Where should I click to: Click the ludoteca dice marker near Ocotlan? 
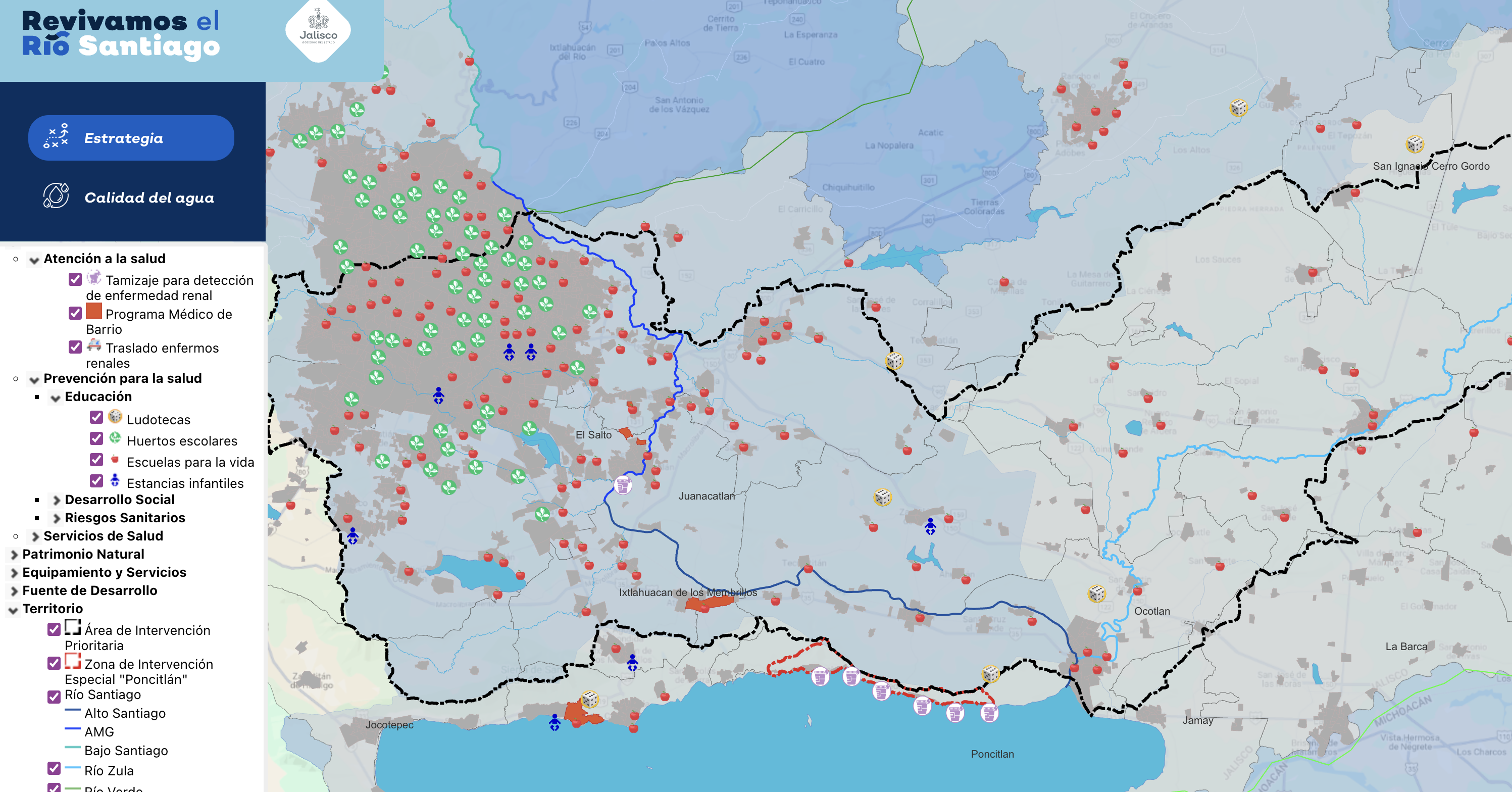pos(1096,593)
